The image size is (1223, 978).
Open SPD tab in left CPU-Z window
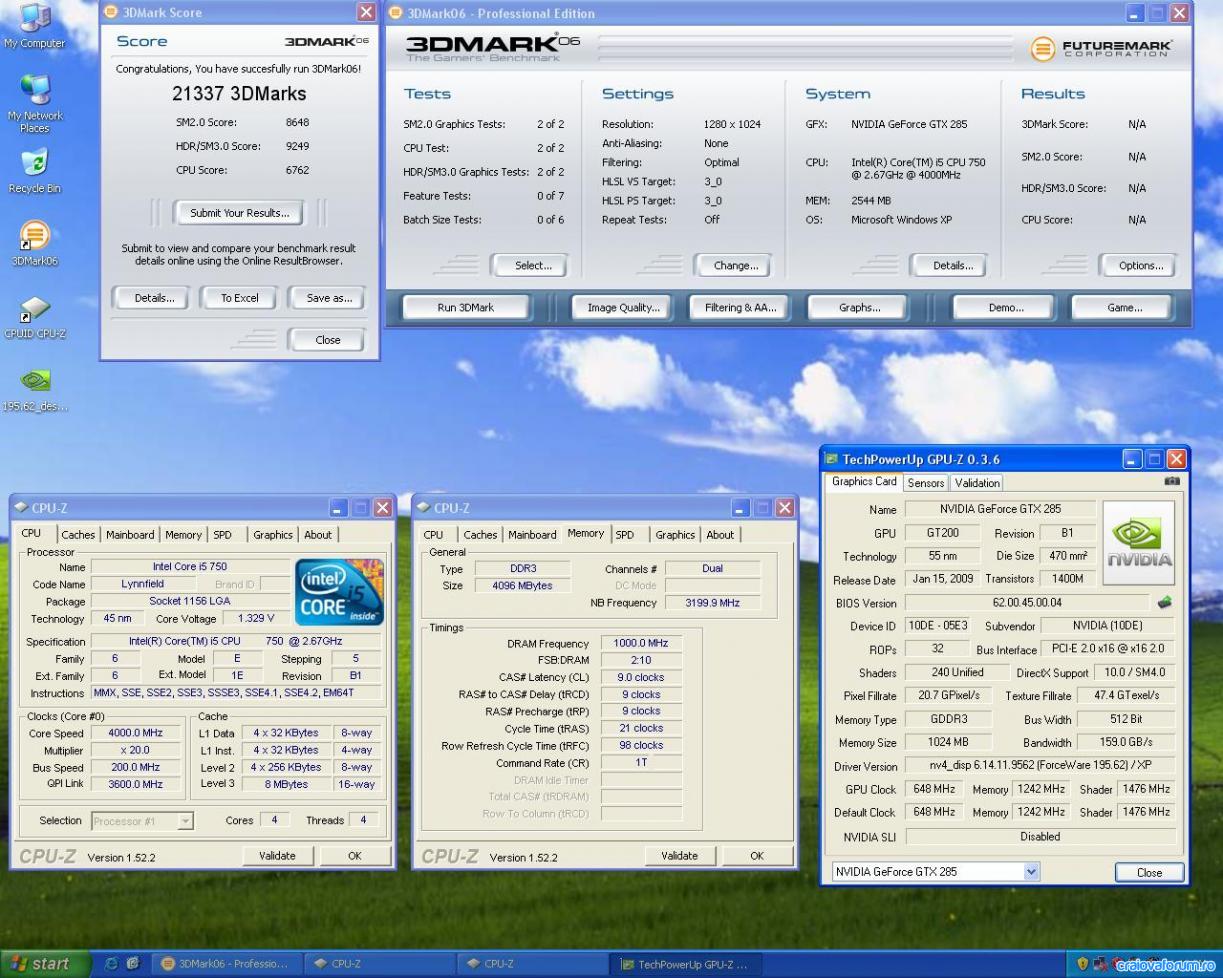(223, 535)
